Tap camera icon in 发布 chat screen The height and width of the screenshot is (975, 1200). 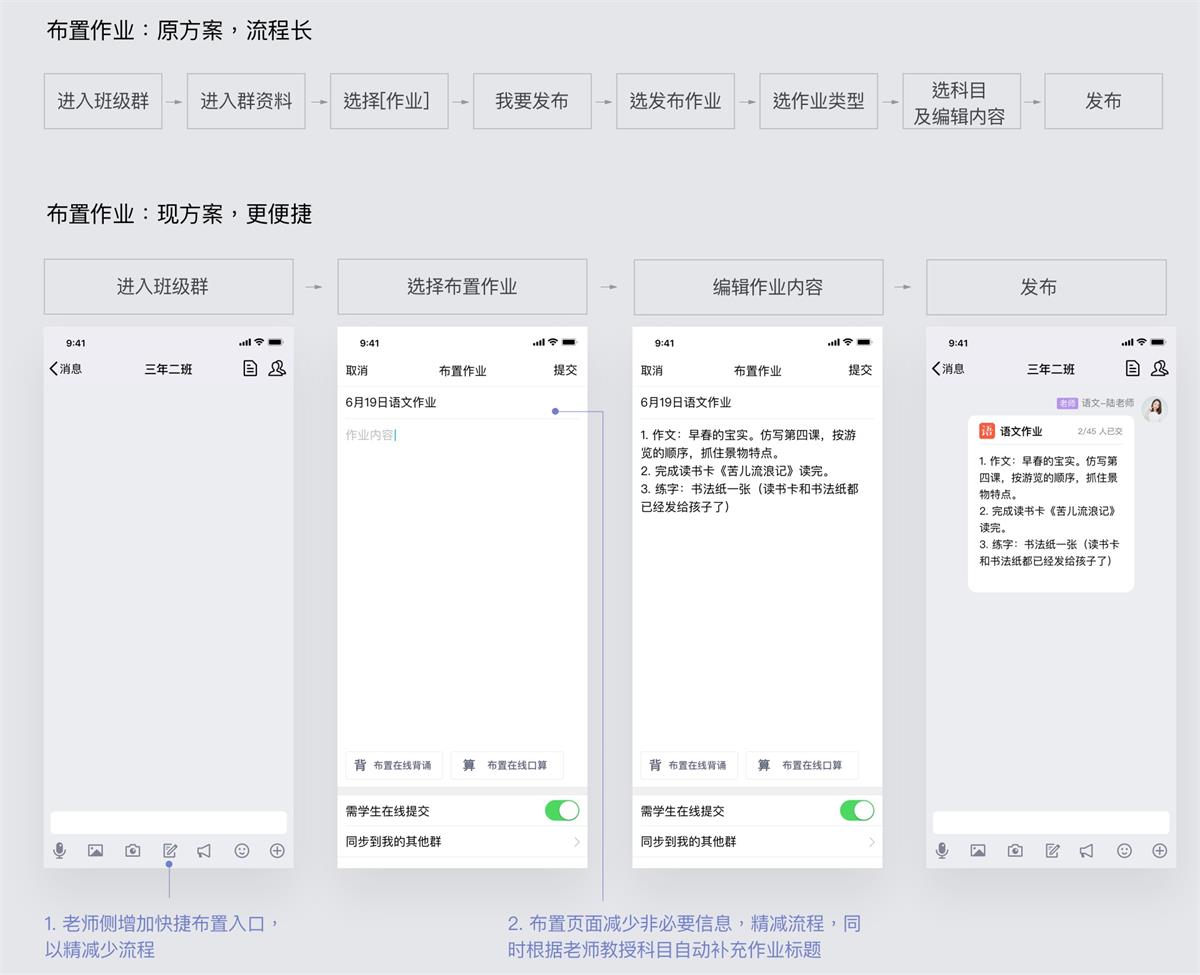click(1015, 851)
